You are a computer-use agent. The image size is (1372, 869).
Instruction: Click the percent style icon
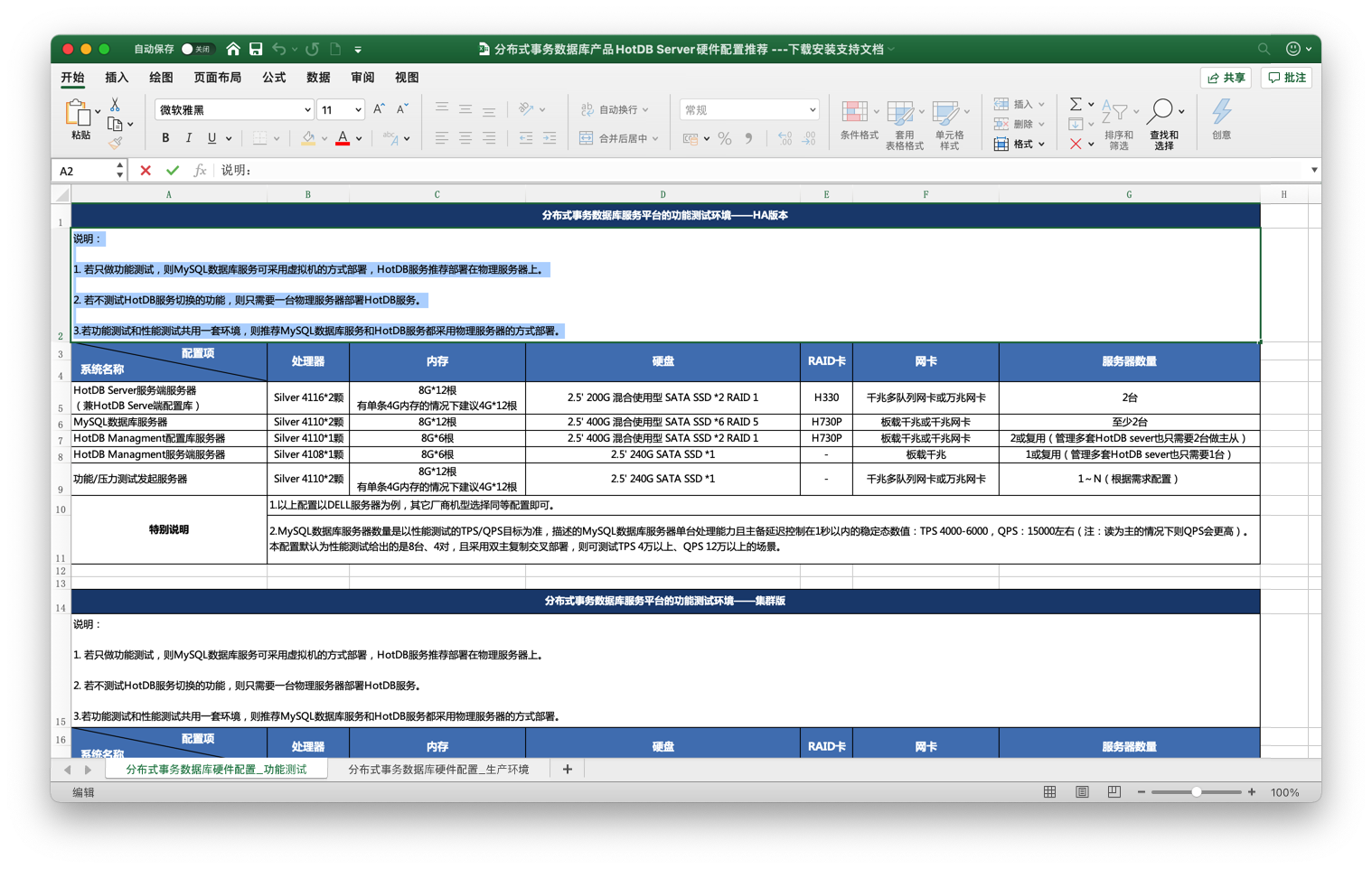725,138
